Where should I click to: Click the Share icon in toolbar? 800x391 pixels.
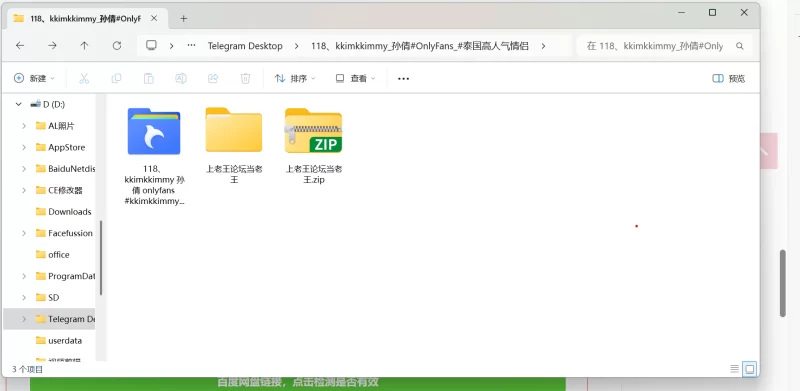(x=213, y=78)
